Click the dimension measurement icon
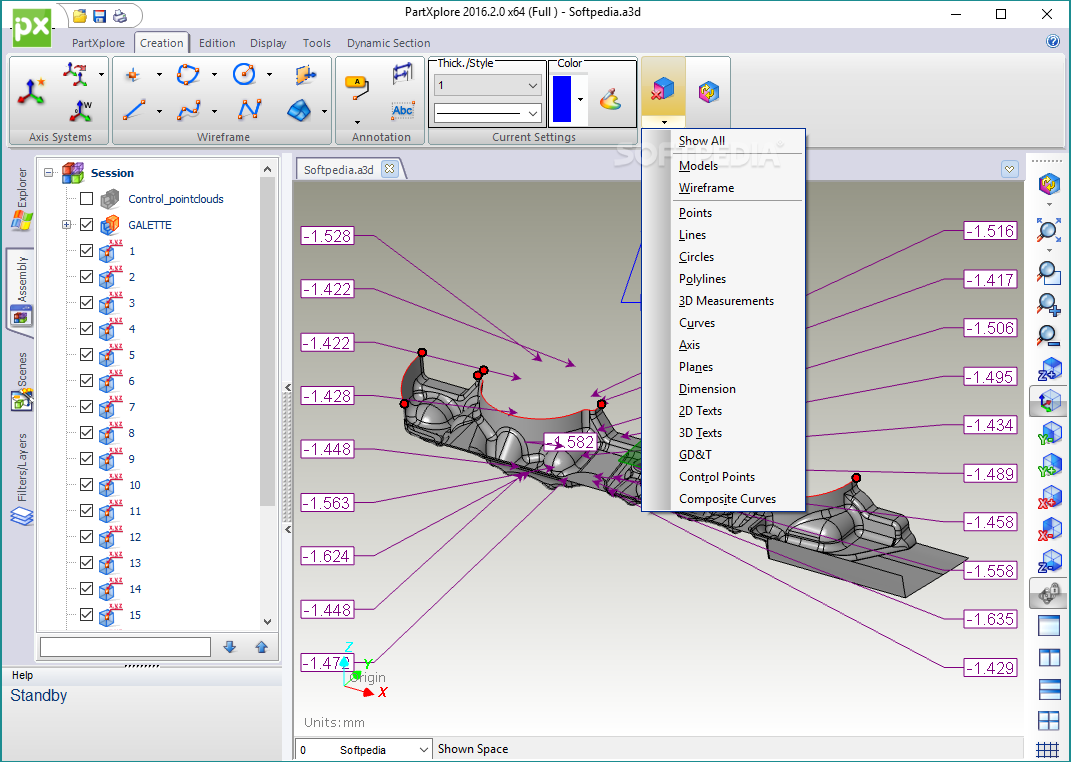 tap(403, 74)
